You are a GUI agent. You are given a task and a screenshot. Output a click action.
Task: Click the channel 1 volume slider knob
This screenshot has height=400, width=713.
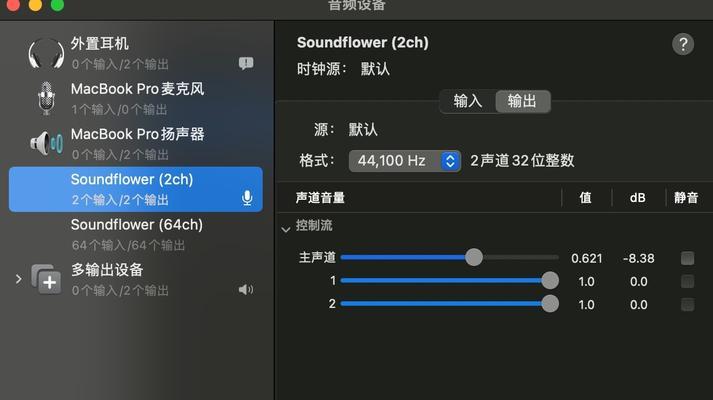(550, 280)
